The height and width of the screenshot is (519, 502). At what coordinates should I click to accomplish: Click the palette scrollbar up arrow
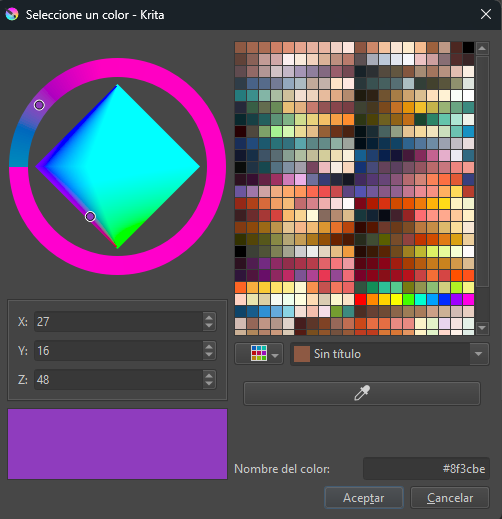pos(482,48)
